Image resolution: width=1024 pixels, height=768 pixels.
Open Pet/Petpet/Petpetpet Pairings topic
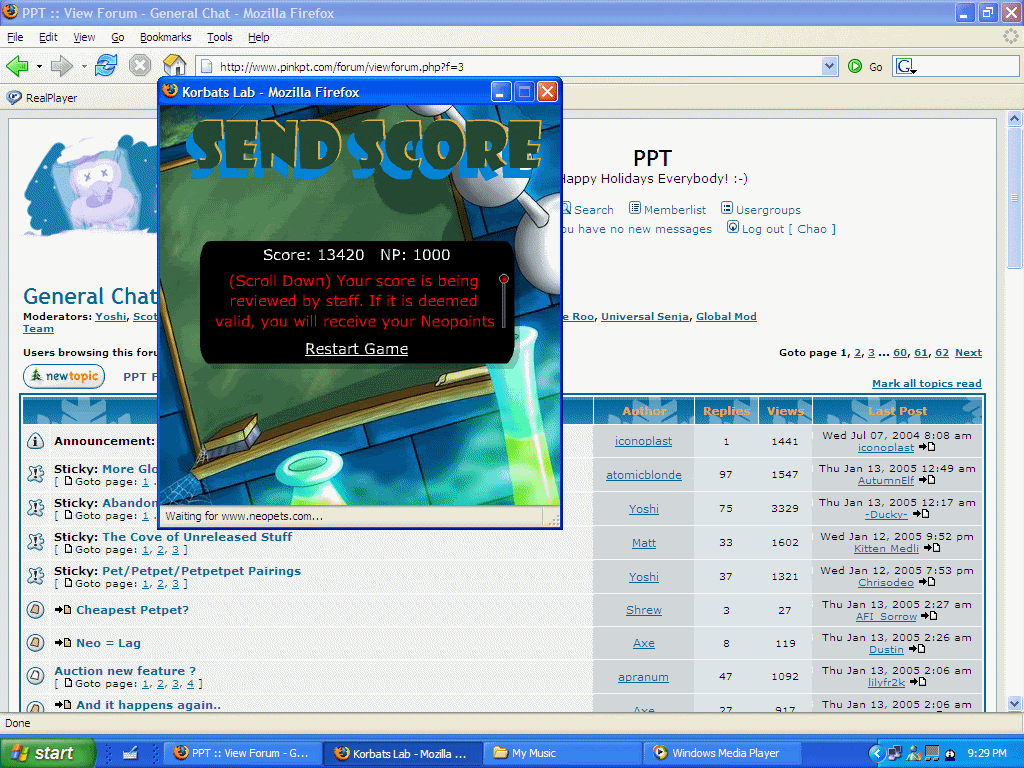coord(201,571)
